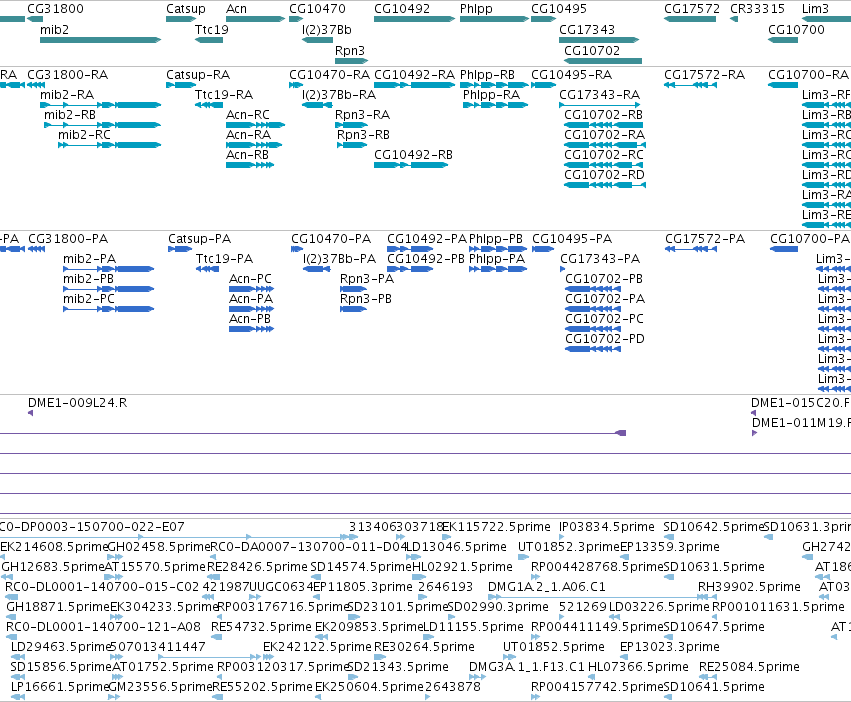The width and height of the screenshot is (851, 702).
Task: Click the Rpn3-PB protein label
Action: coord(366,299)
